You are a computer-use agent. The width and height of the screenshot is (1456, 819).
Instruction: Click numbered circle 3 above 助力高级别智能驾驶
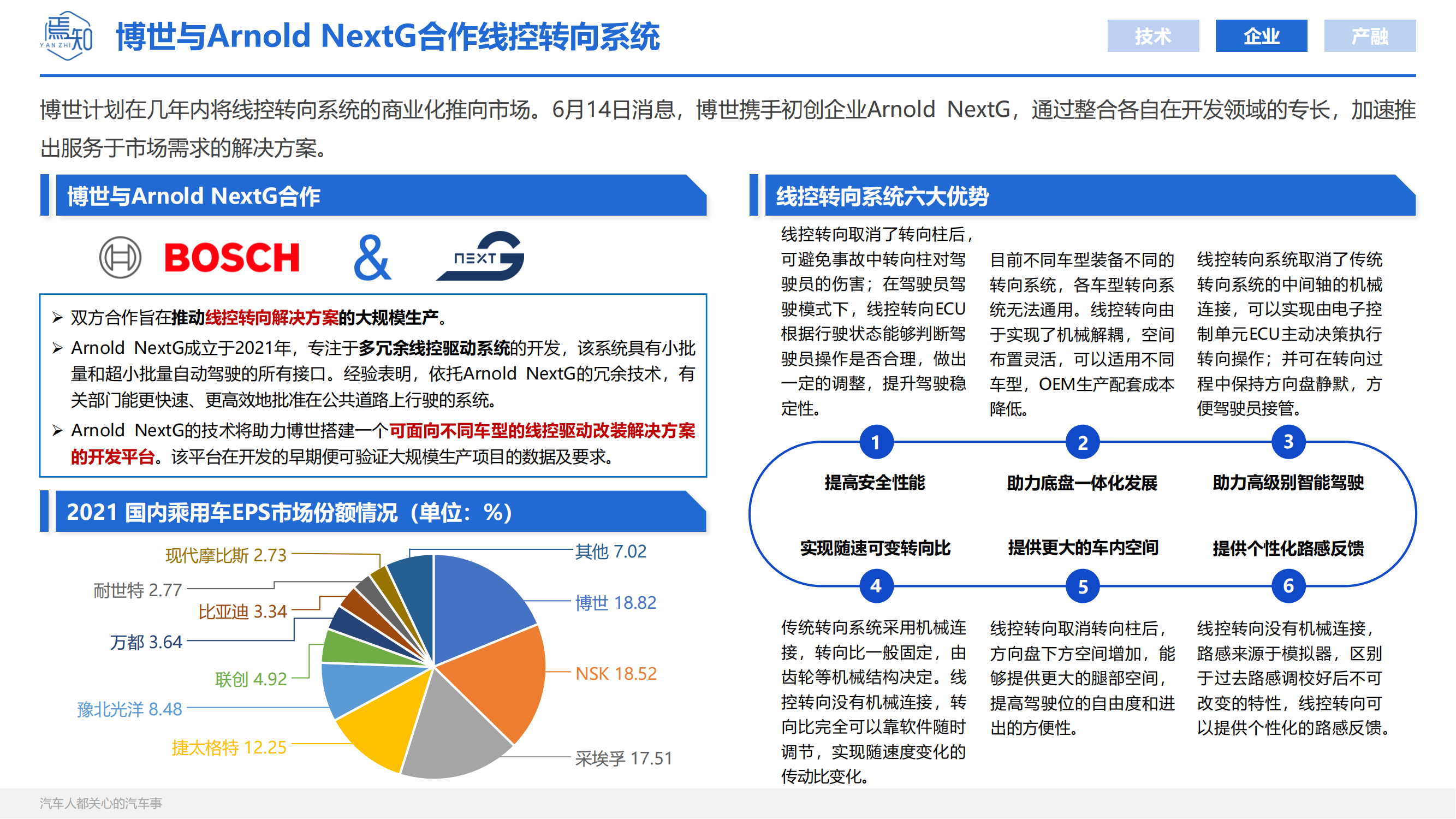pyautogui.click(x=1289, y=442)
